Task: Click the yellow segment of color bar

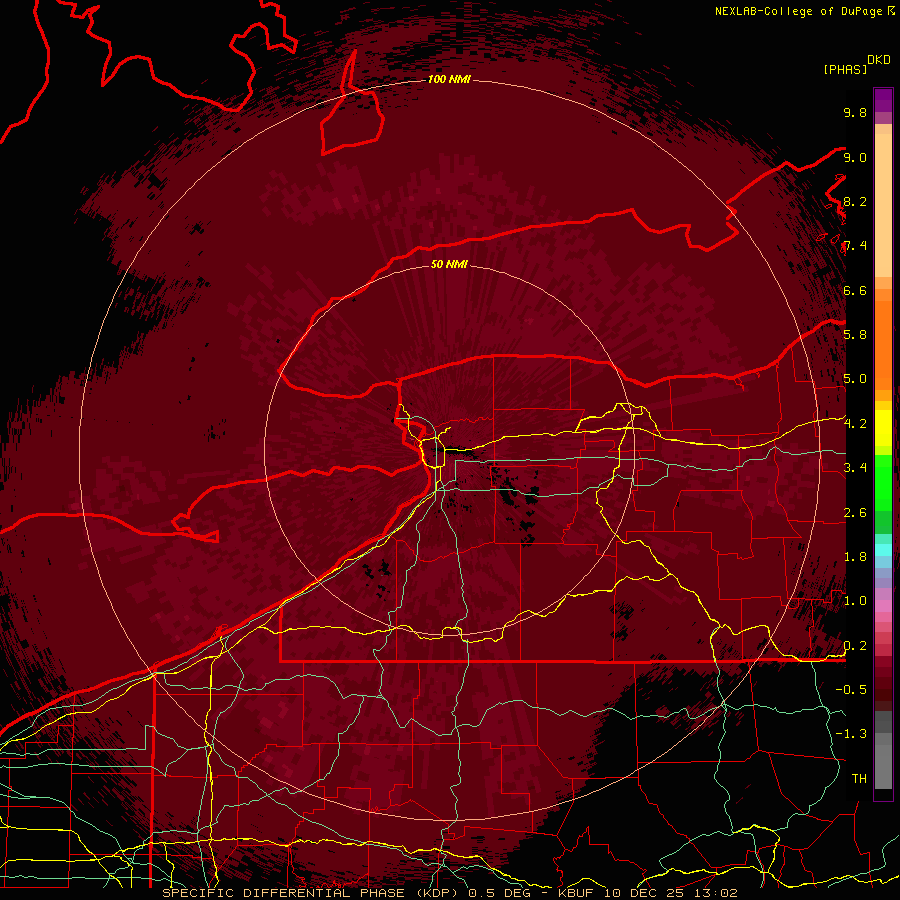Action: 883,428
